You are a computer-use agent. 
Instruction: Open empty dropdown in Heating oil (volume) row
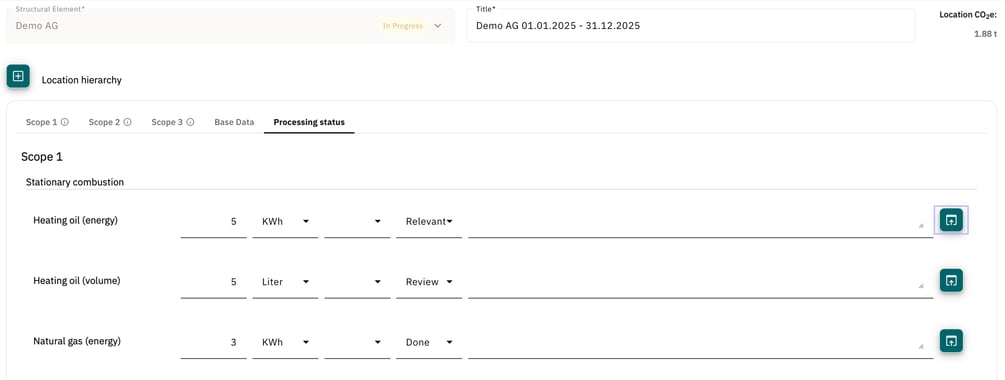pos(357,282)
